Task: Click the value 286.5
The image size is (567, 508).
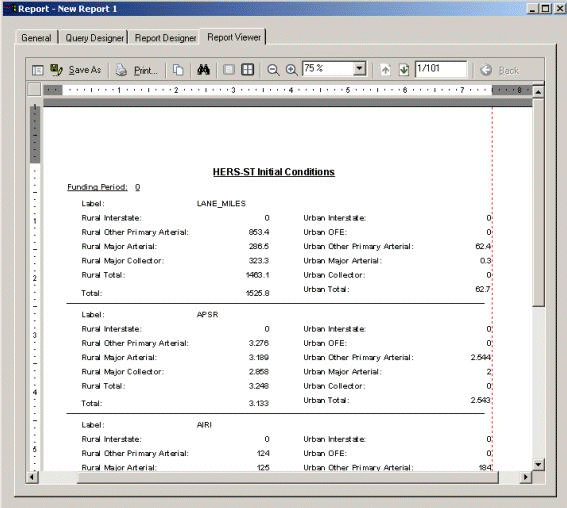Action: pos(259,246)
